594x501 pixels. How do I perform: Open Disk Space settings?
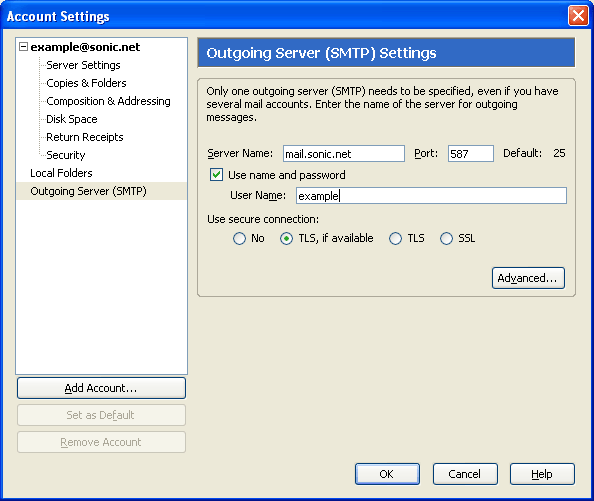click(72, 119)
